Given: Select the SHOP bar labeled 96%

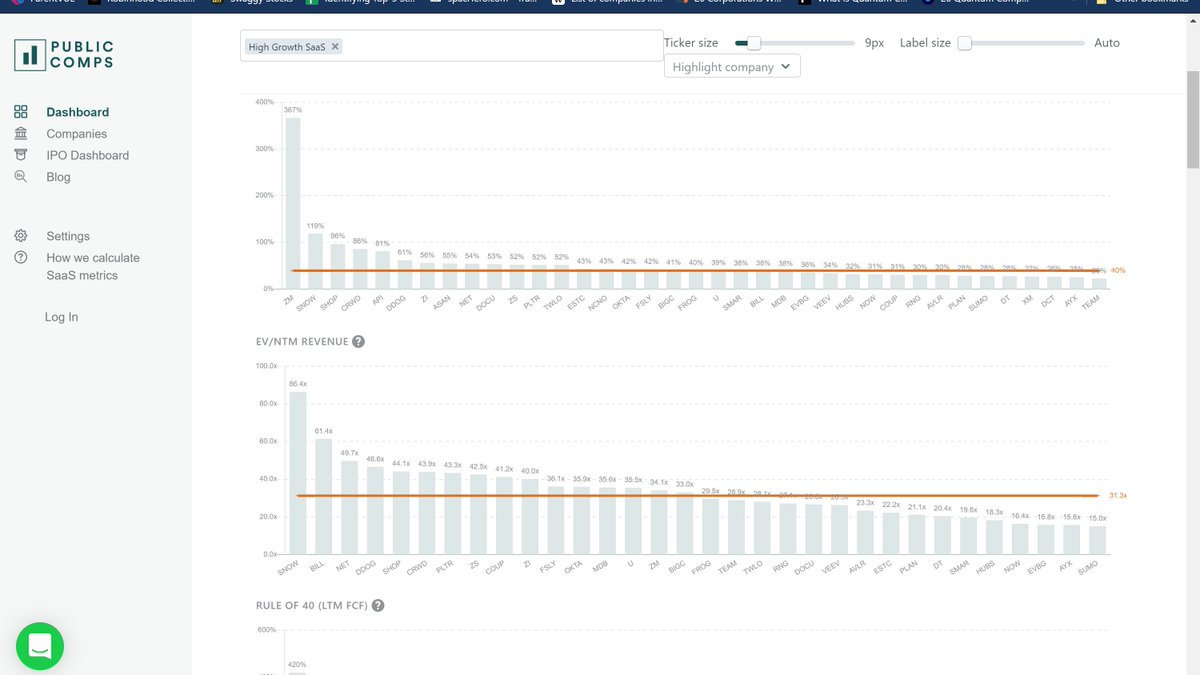Looking at the screenshot, I should 338,266.
